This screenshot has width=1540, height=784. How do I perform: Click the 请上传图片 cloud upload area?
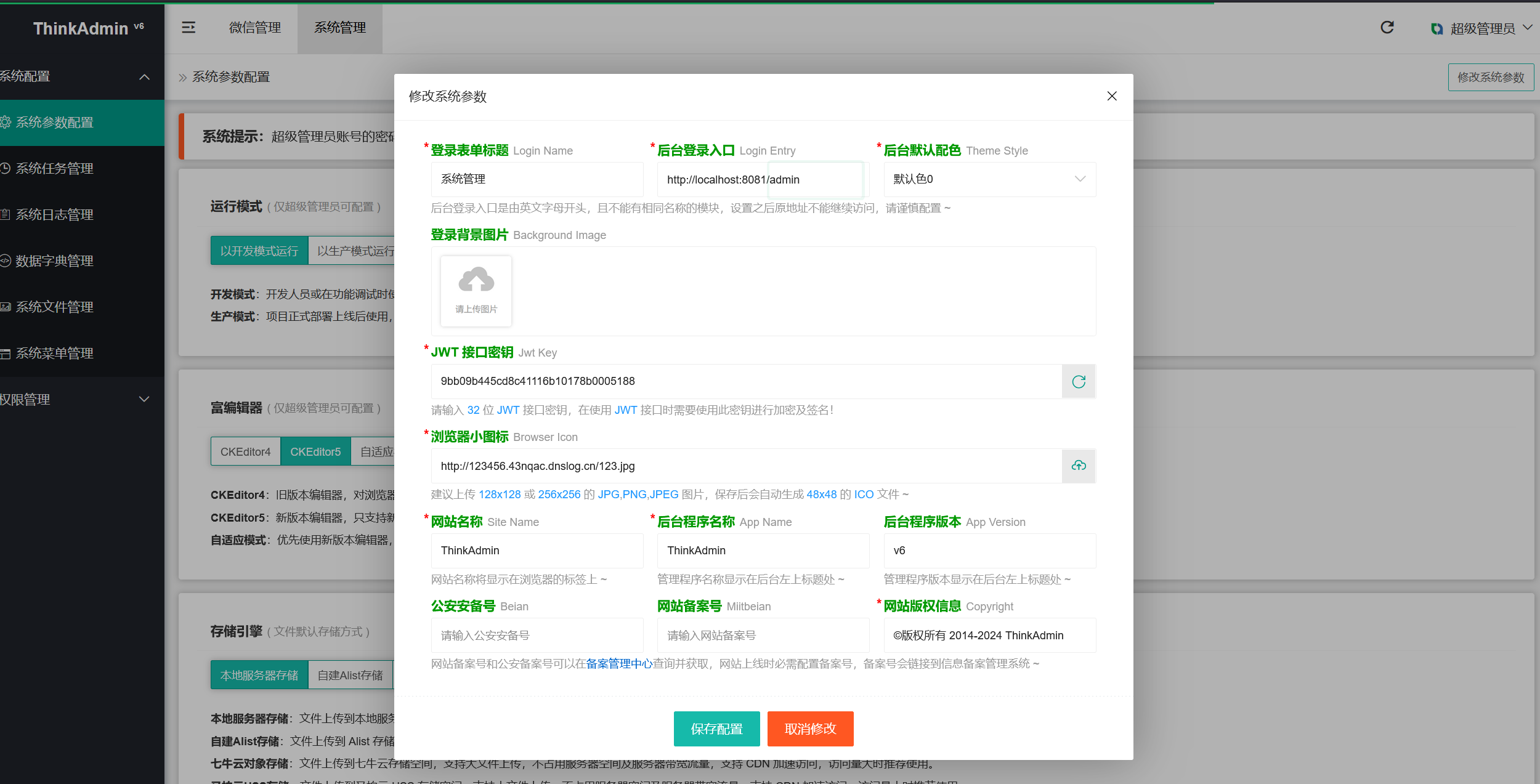[x=476, y=291]
